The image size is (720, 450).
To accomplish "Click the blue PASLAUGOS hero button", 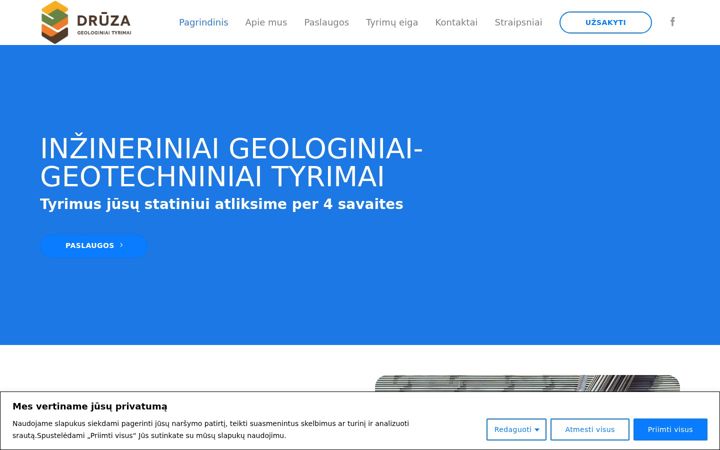I will coord(94,245).
